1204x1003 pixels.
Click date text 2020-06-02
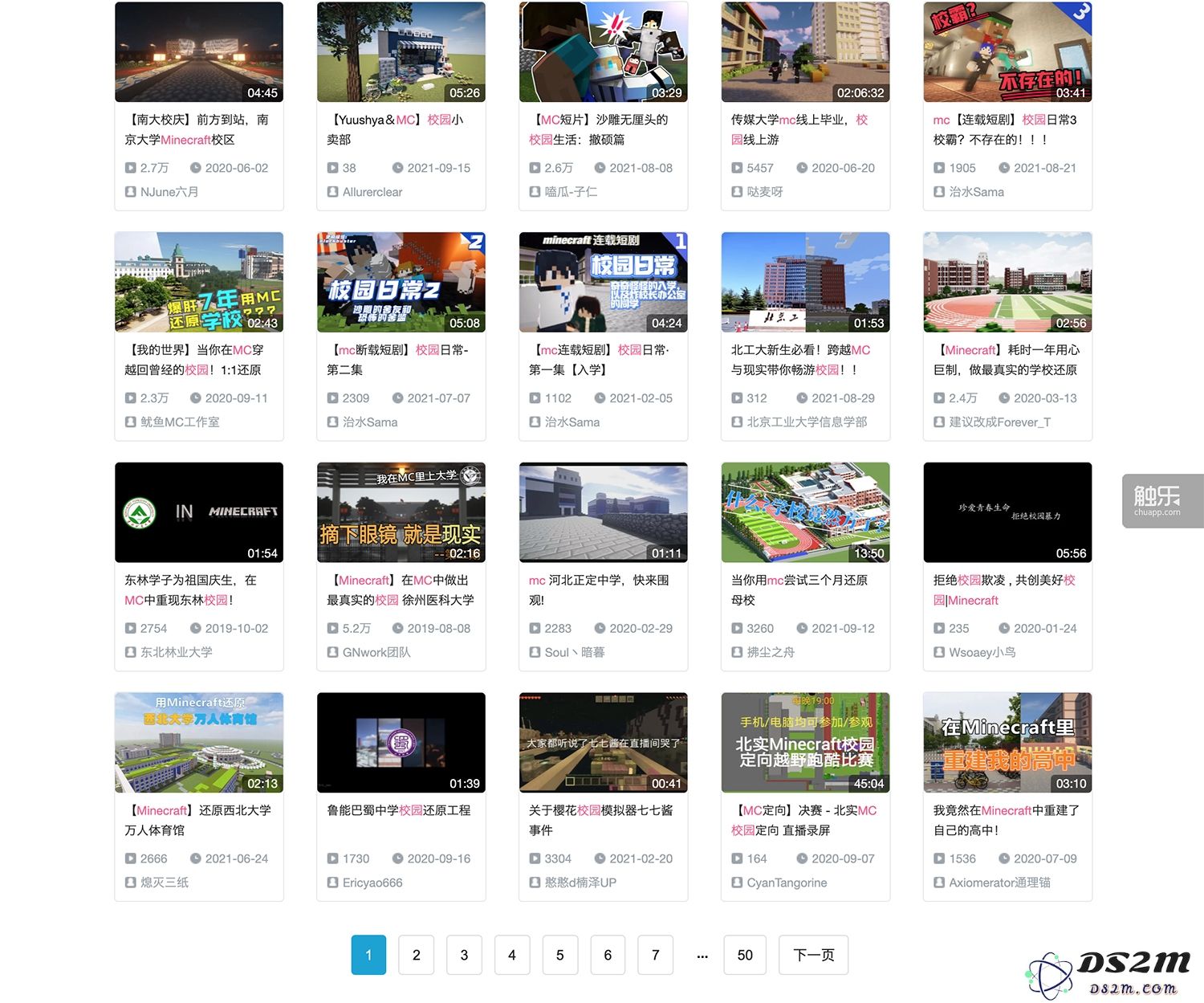click(x=237, y=168)
